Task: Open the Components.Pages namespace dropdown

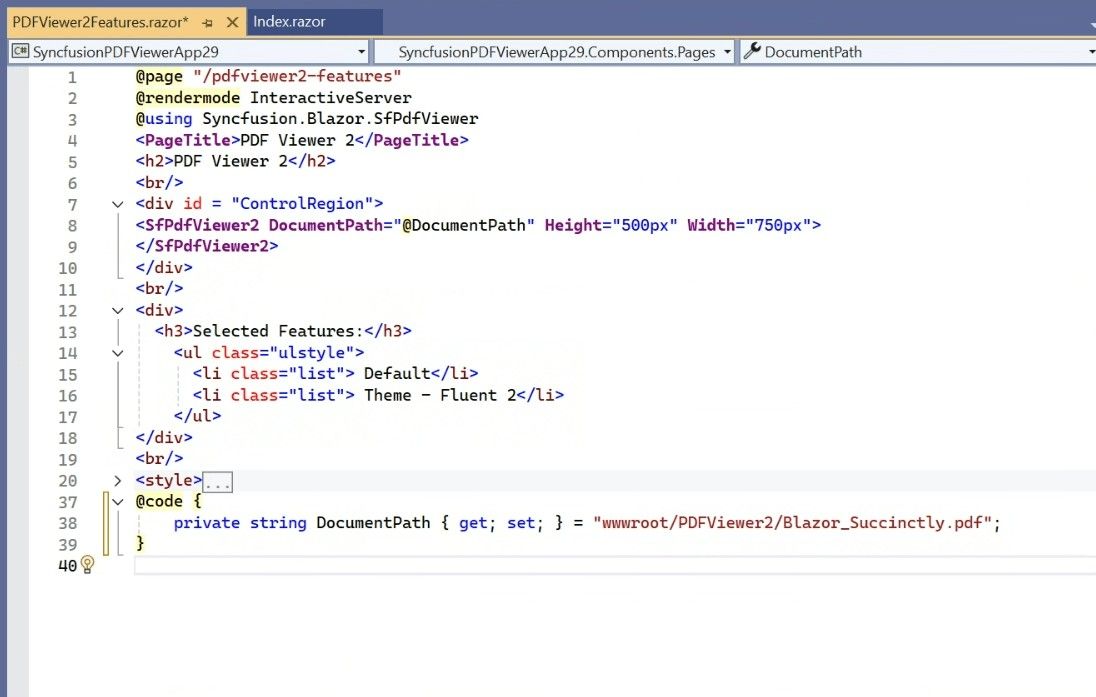Action: click(x=727, y=51)
